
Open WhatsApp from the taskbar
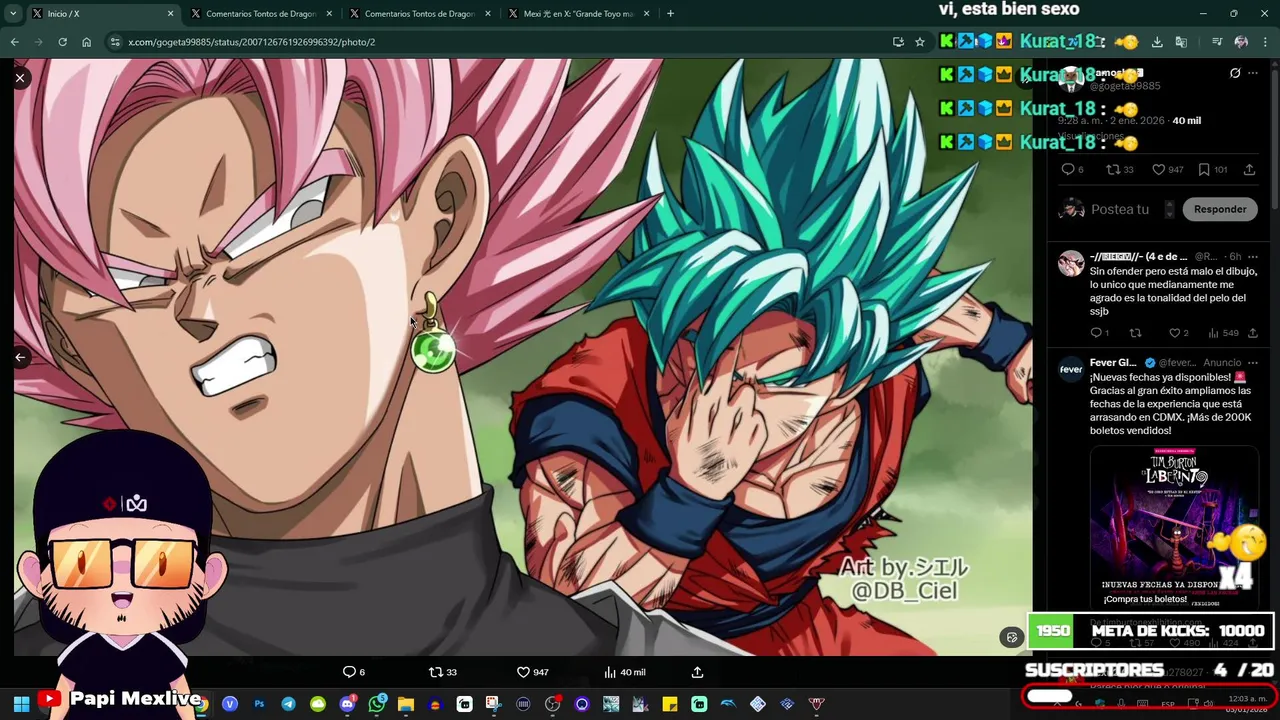[x=377, y=704]
